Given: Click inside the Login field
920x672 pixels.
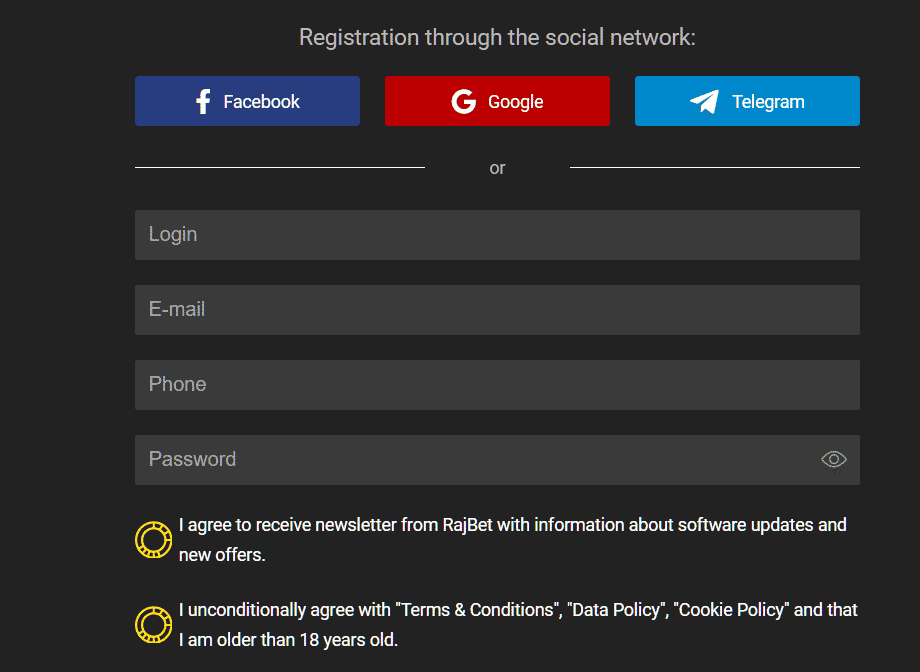Looking at the screenshot, I should [x=497, y=234].
